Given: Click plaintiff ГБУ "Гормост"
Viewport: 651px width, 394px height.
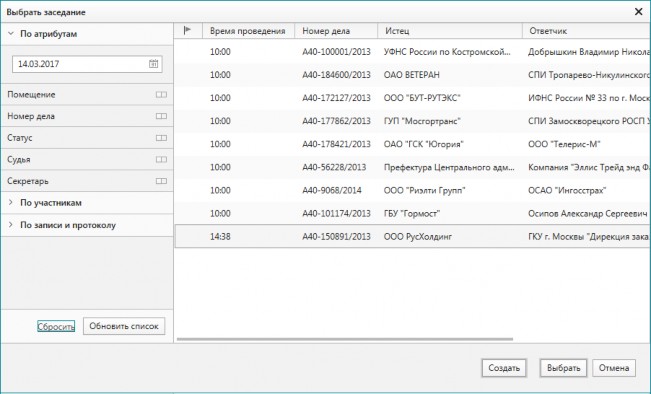Looking at the screenshot, I should [x=412, y=213].
